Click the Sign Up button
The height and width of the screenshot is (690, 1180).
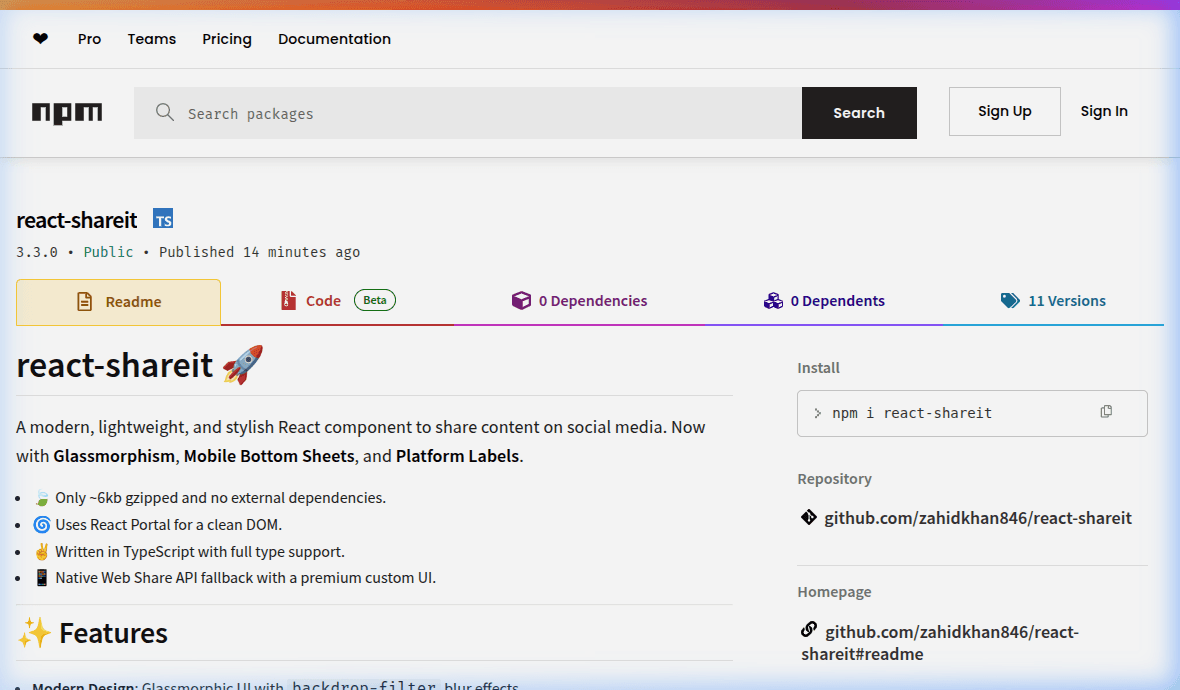pos(1004,111)
